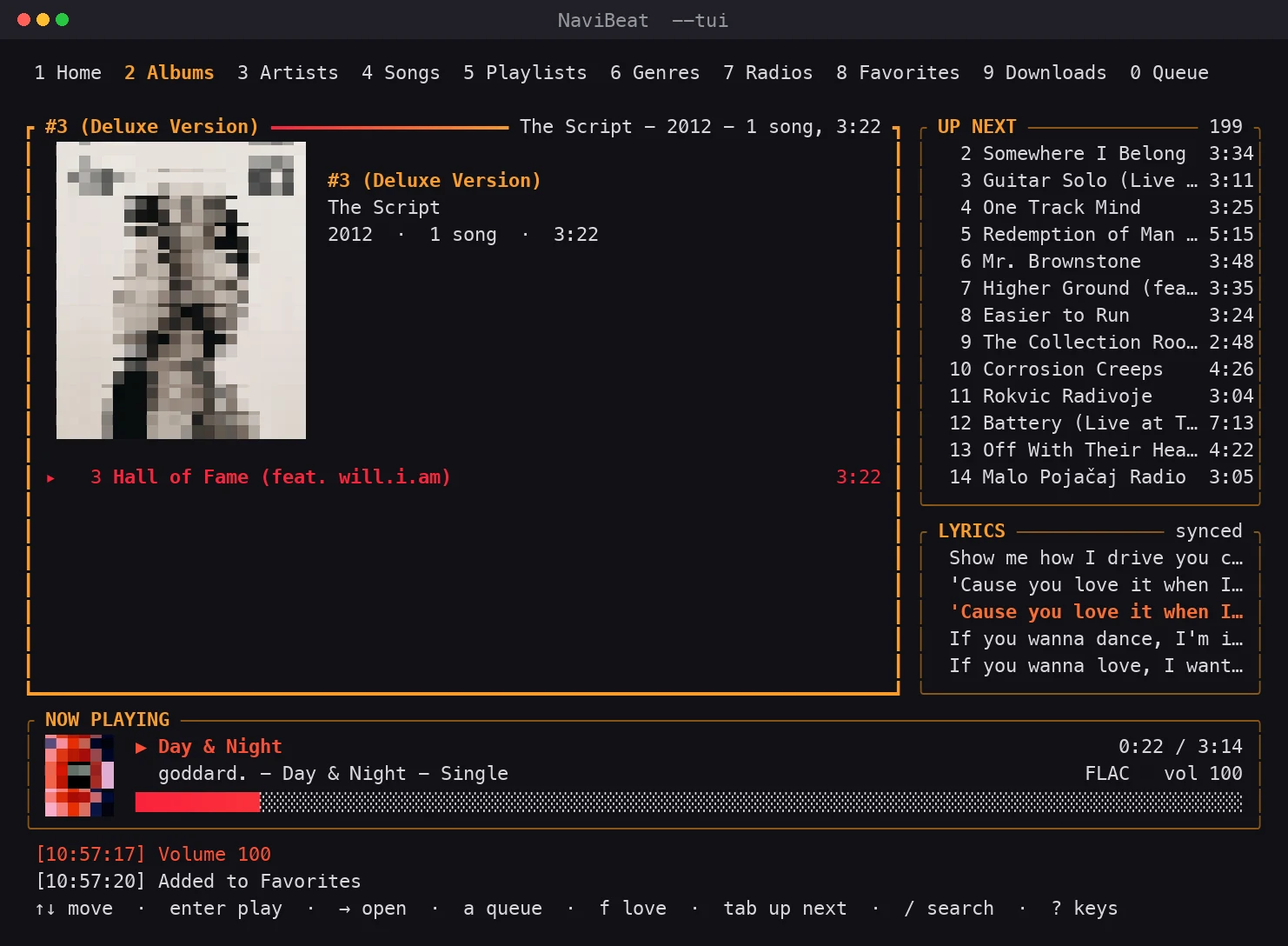The height and width of the screenshot is (946, 1288).
Task: Open the Artists tab
Action: tap(288, 72)
